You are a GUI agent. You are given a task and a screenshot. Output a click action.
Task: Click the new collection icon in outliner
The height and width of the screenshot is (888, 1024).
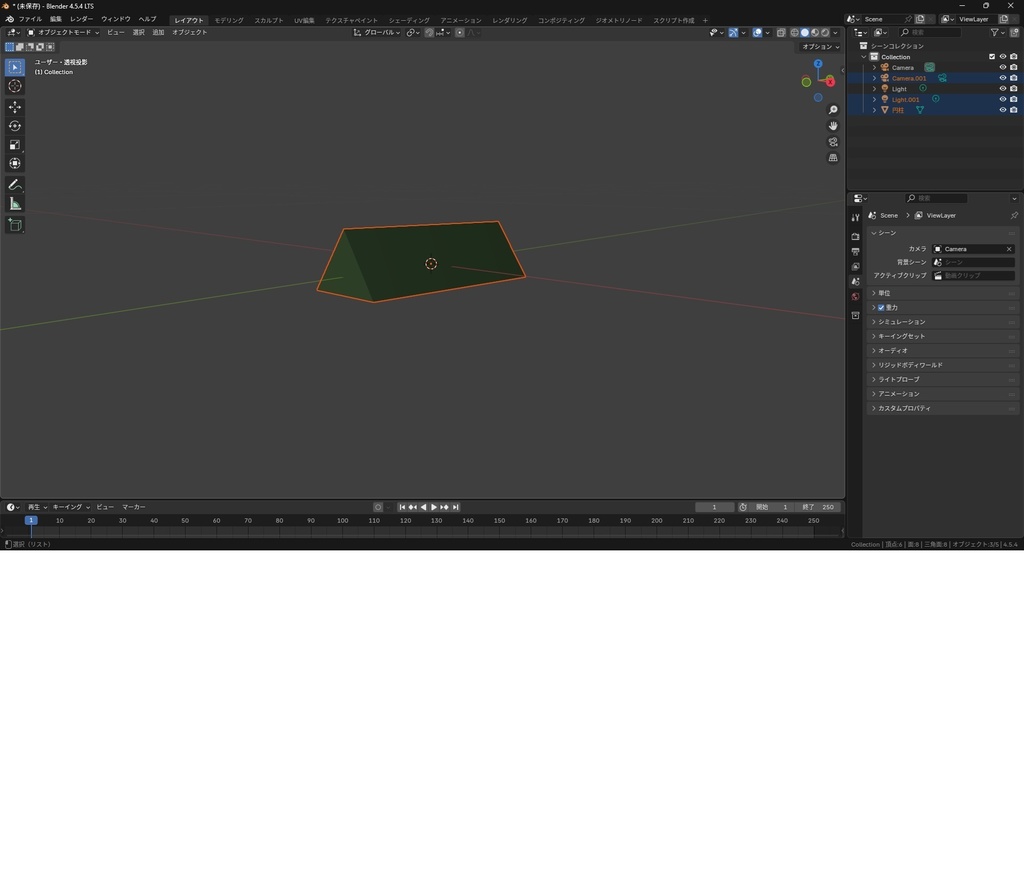pos(1014,32)
